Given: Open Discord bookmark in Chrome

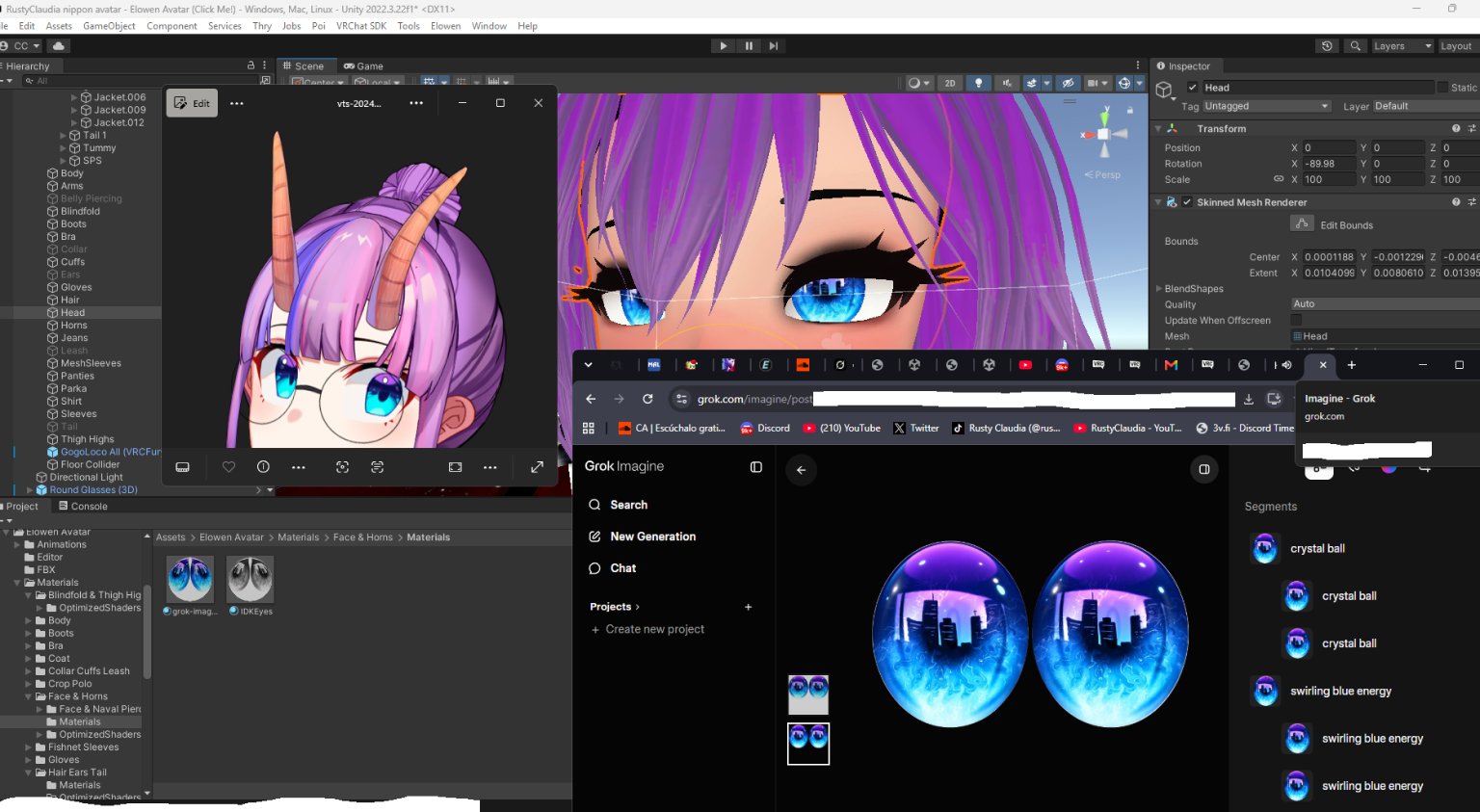Looking at the screenshot, I should point(765,429).
